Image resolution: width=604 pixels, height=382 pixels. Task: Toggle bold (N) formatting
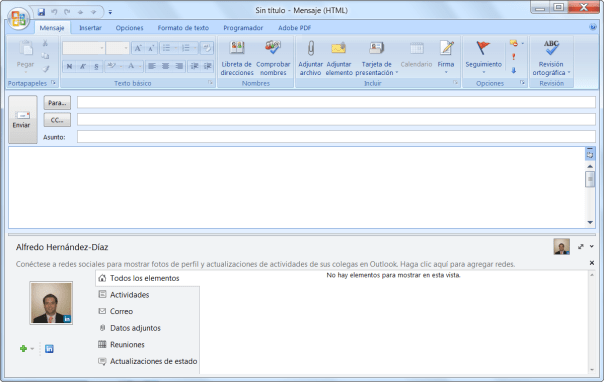click(x=69, y=66)
